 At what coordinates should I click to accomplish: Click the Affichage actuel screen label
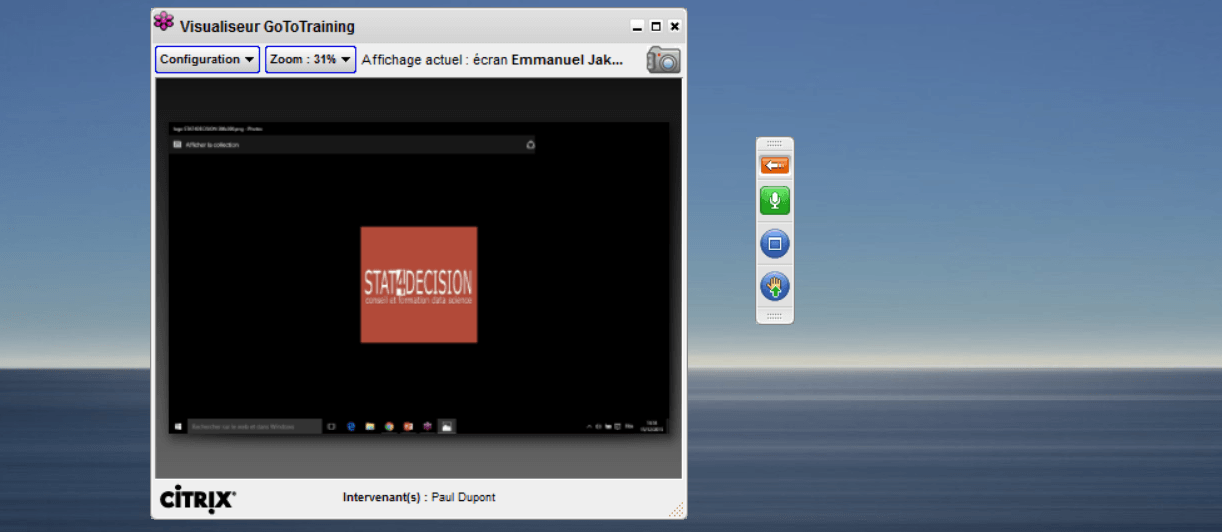(492, 60)
